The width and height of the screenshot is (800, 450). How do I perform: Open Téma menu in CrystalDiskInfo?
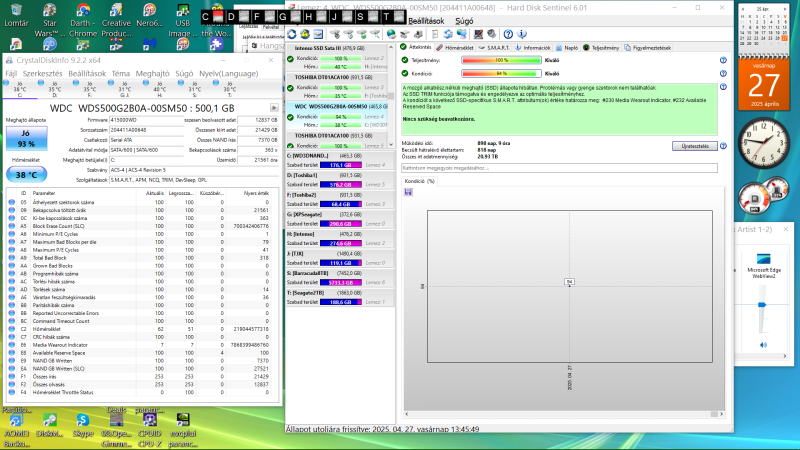pos(121,73)
